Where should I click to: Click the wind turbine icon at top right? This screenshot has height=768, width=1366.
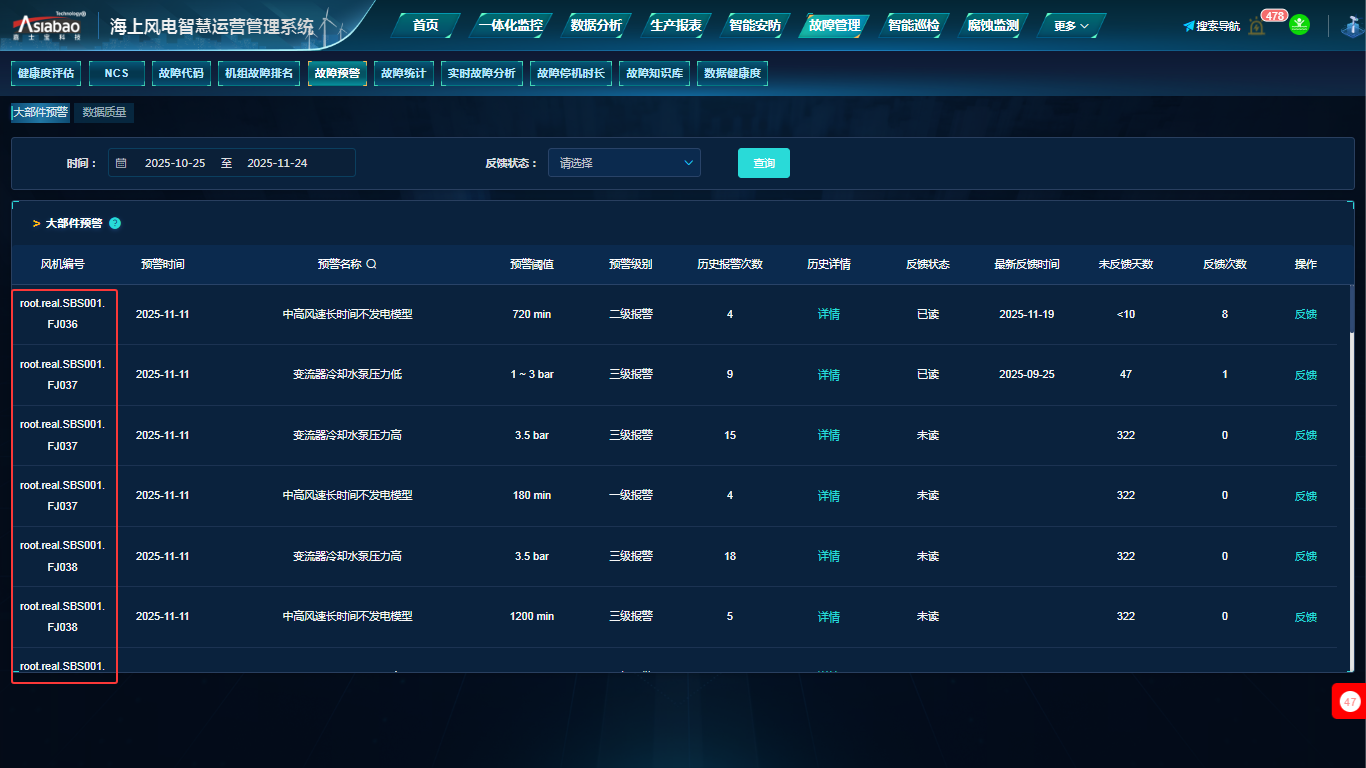1354,26
